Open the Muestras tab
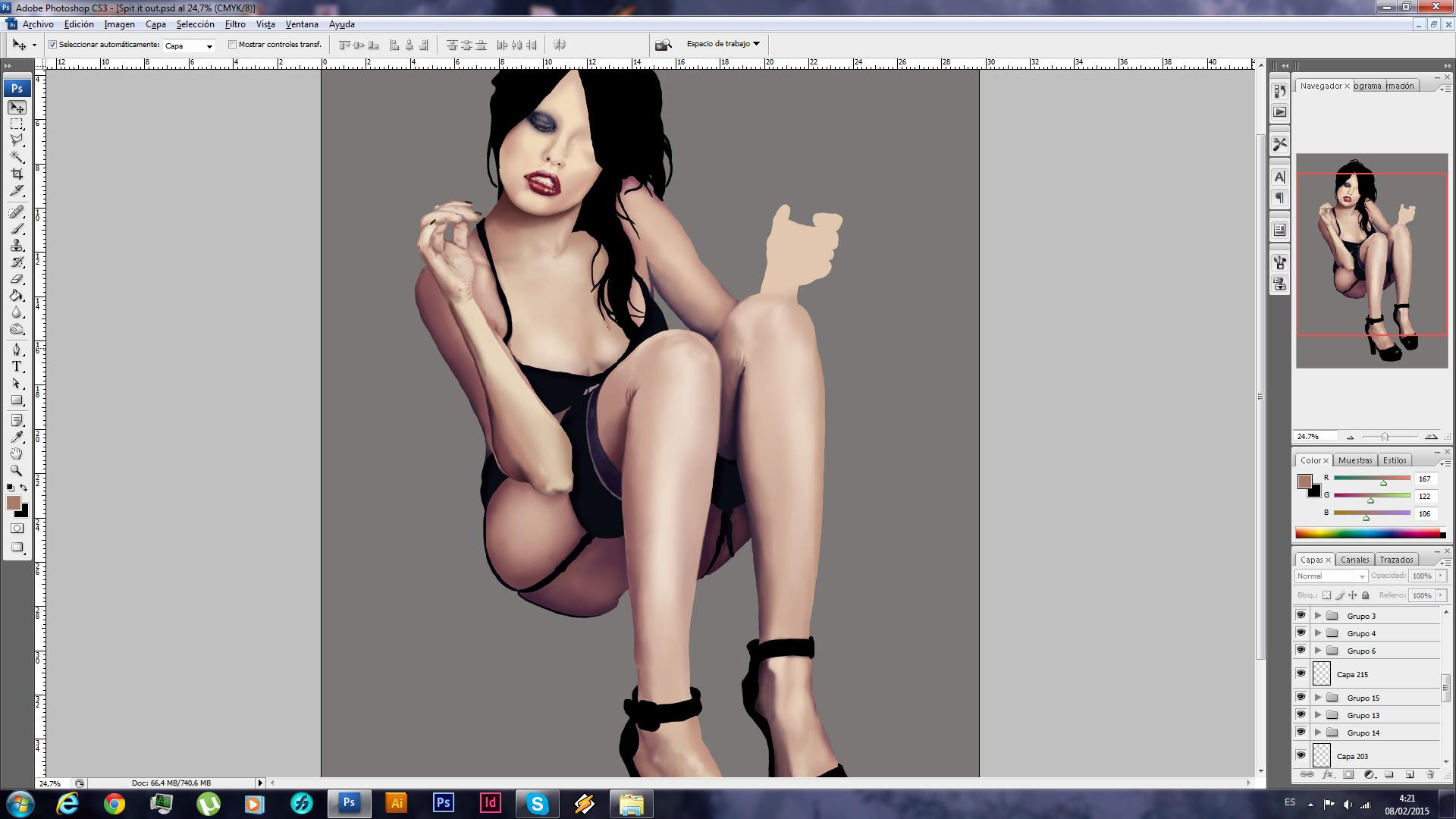The width and height of the screenshot is (1456, 819). pyautogui.click(x=1354, y=460)
